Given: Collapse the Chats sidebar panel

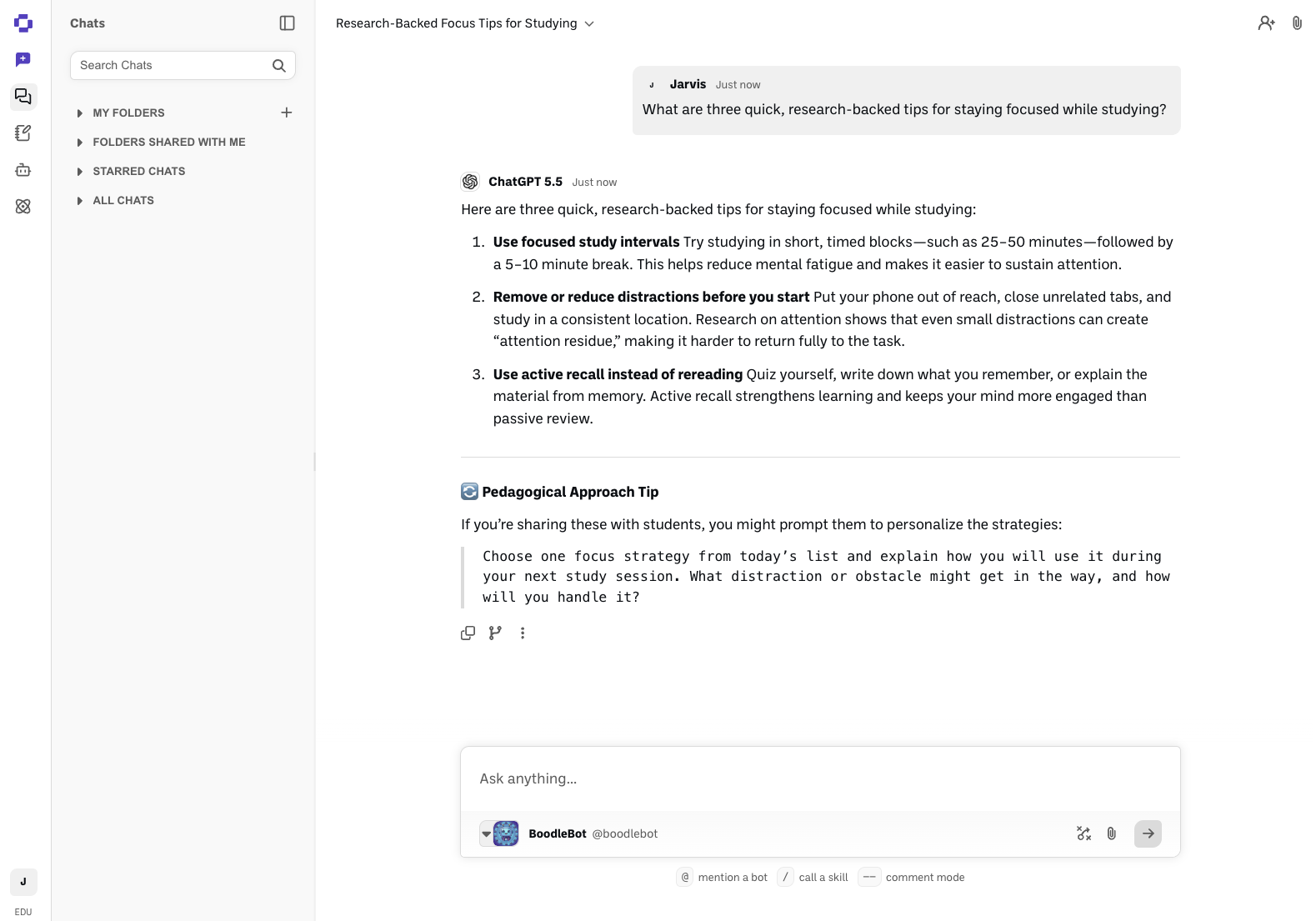Looking at the screenshot, I should coord(288,23).
